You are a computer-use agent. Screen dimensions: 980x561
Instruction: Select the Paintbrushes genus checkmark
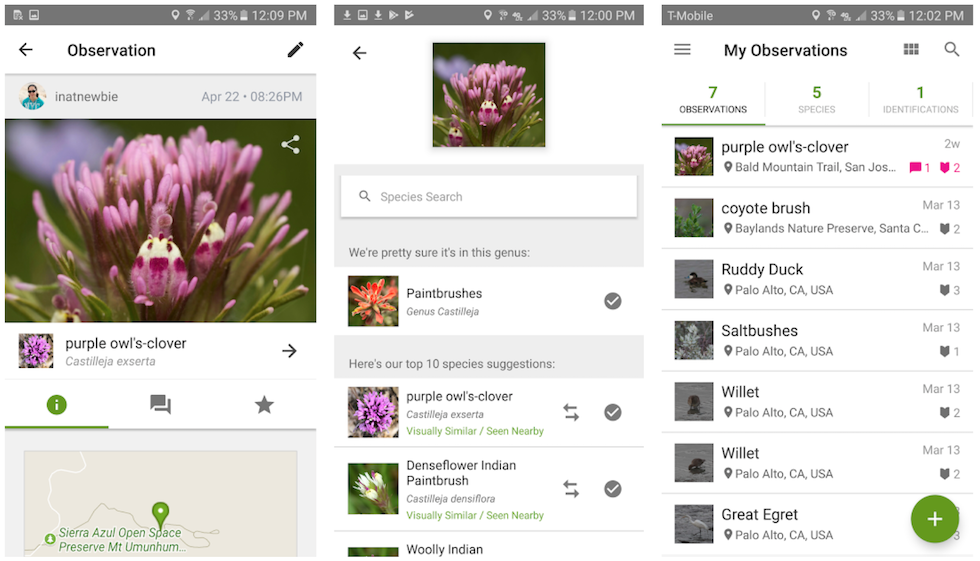(x=613, y=301)
